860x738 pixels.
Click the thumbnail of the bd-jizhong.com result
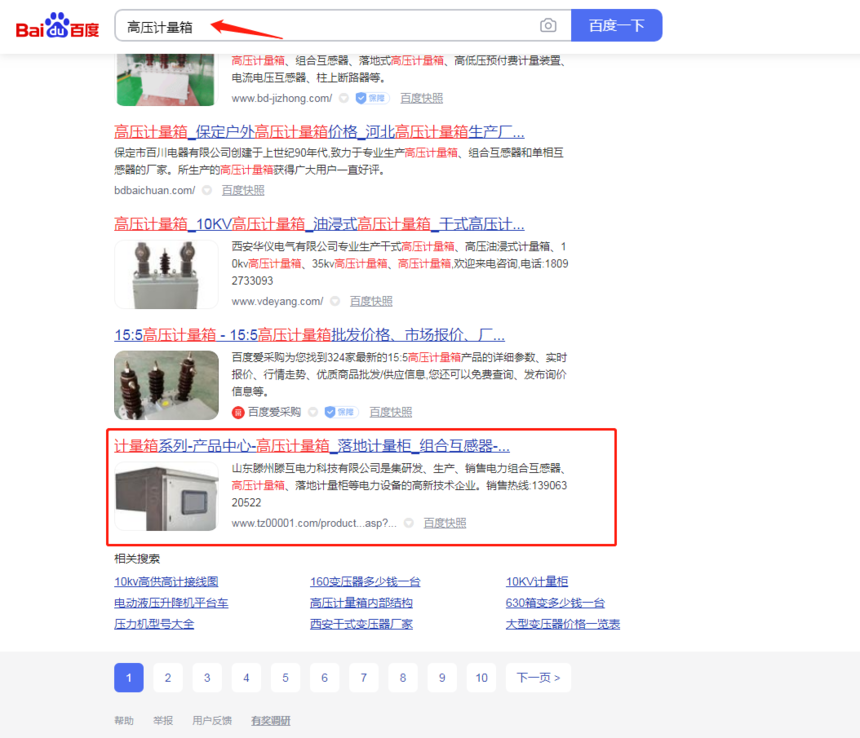pyautogui.click(x=166, y=80)
